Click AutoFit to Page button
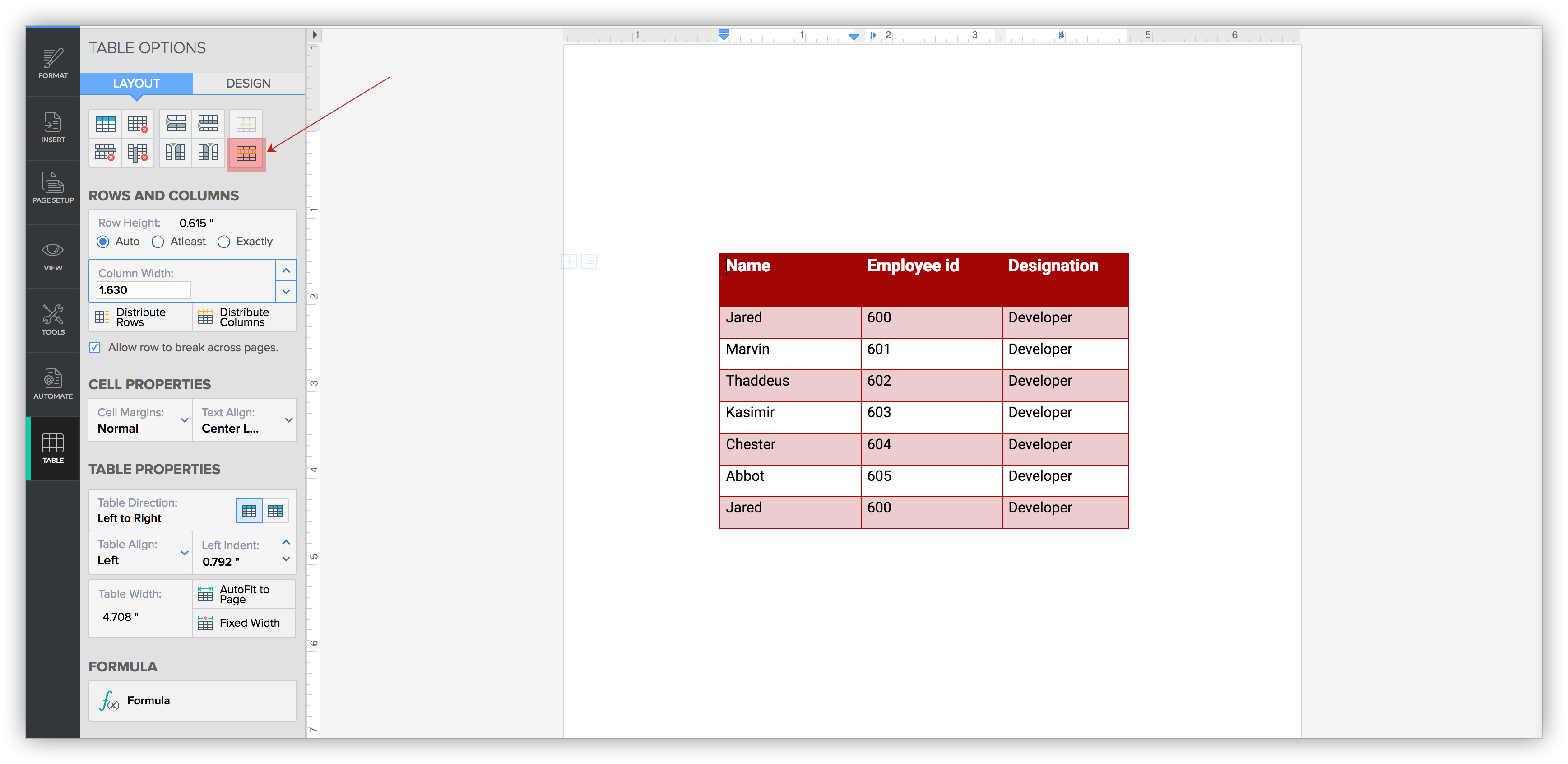 243,594
